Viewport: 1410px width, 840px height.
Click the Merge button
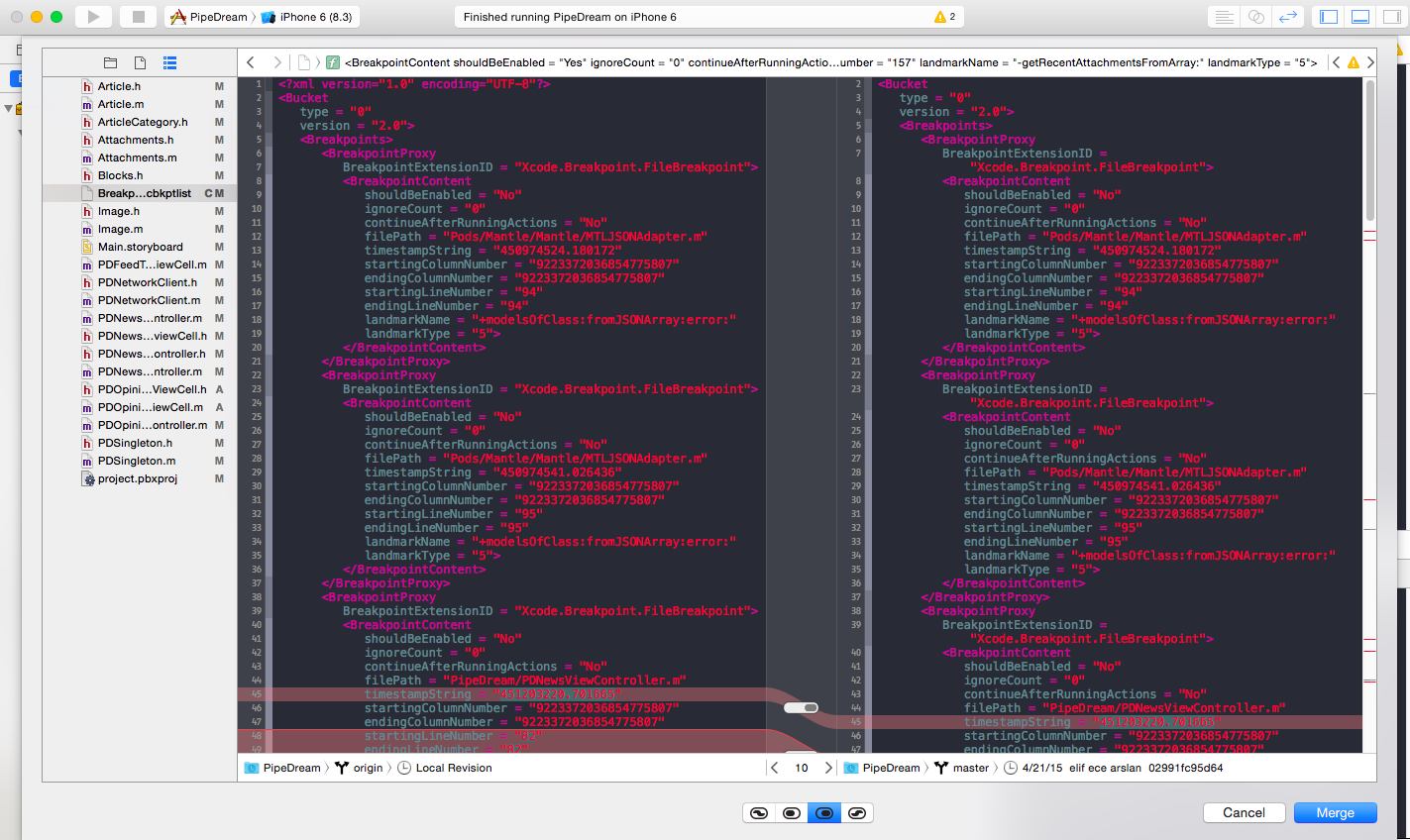[1335, 812]
